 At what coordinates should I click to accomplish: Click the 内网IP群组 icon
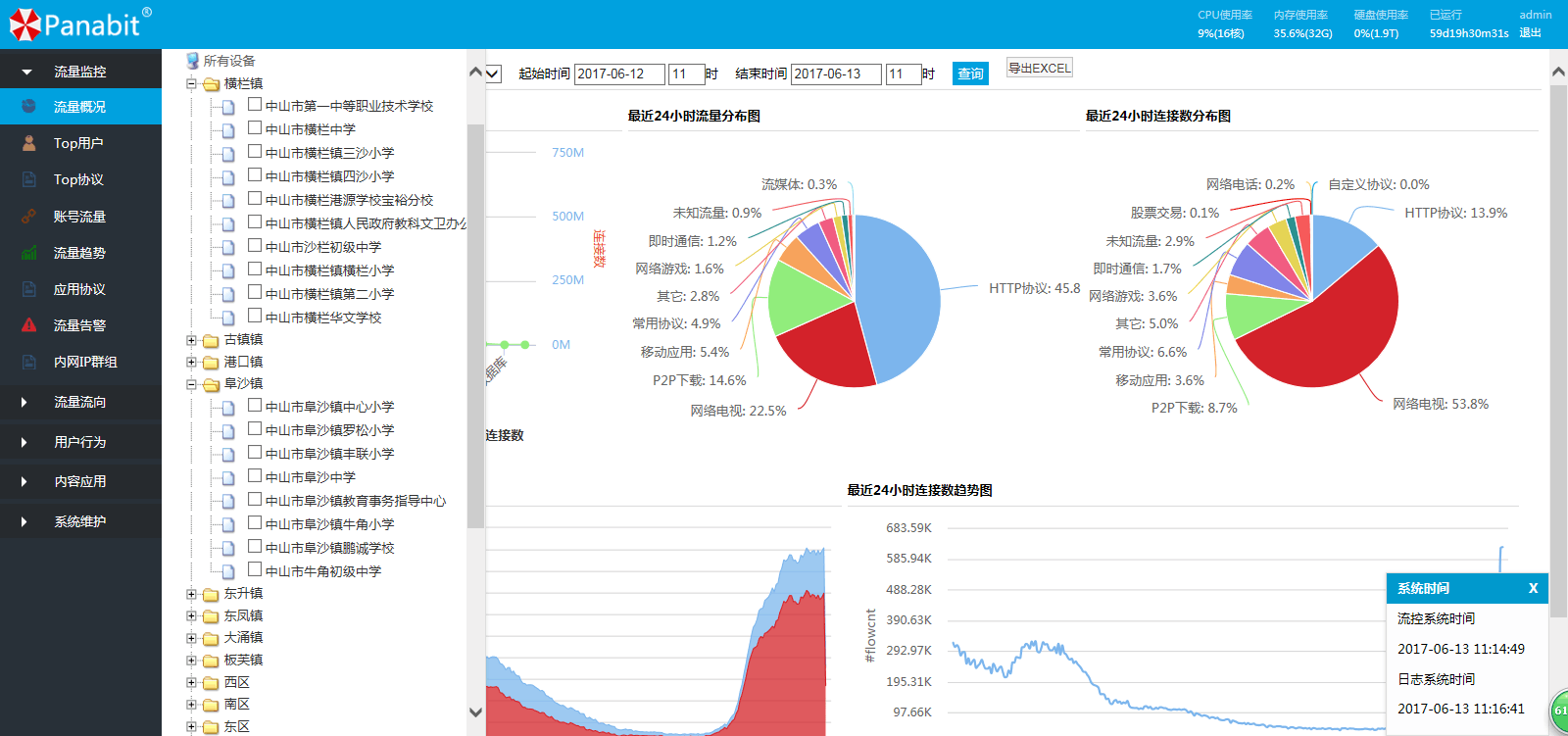pos(28,362)
